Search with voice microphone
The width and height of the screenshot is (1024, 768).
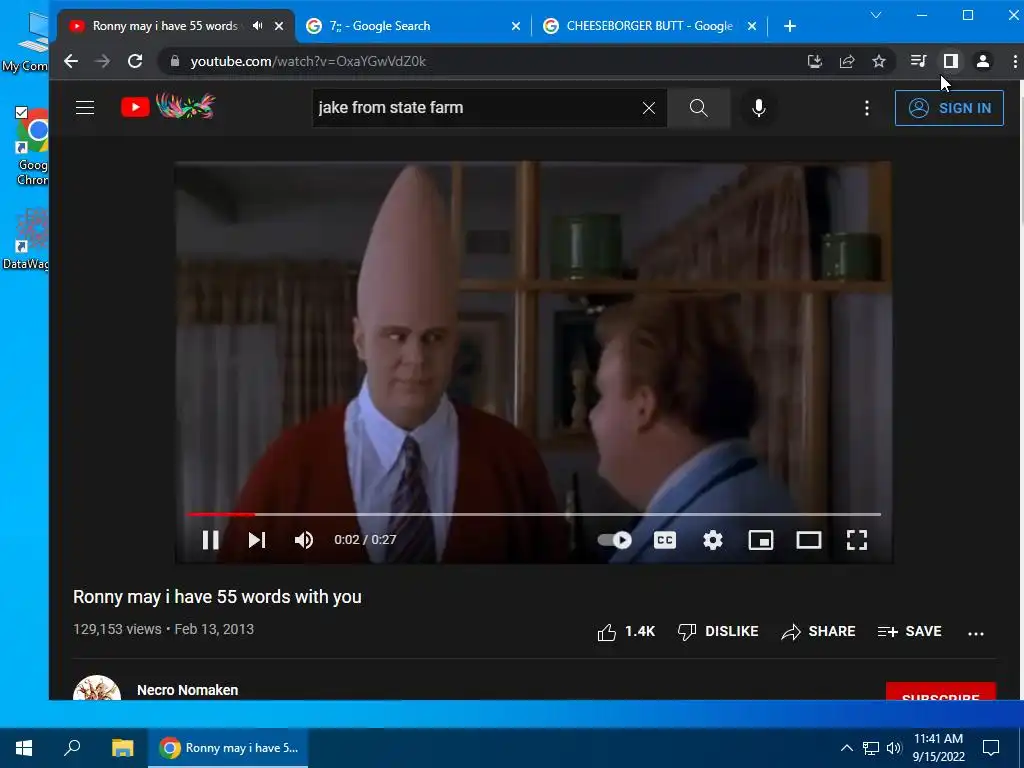click(758, 108)
